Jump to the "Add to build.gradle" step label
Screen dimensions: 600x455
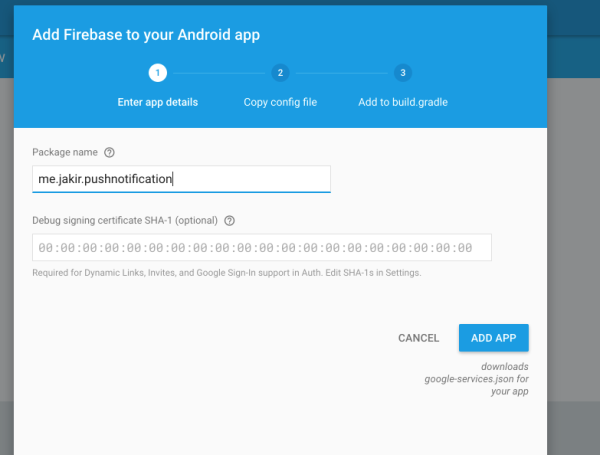[403, 102]
